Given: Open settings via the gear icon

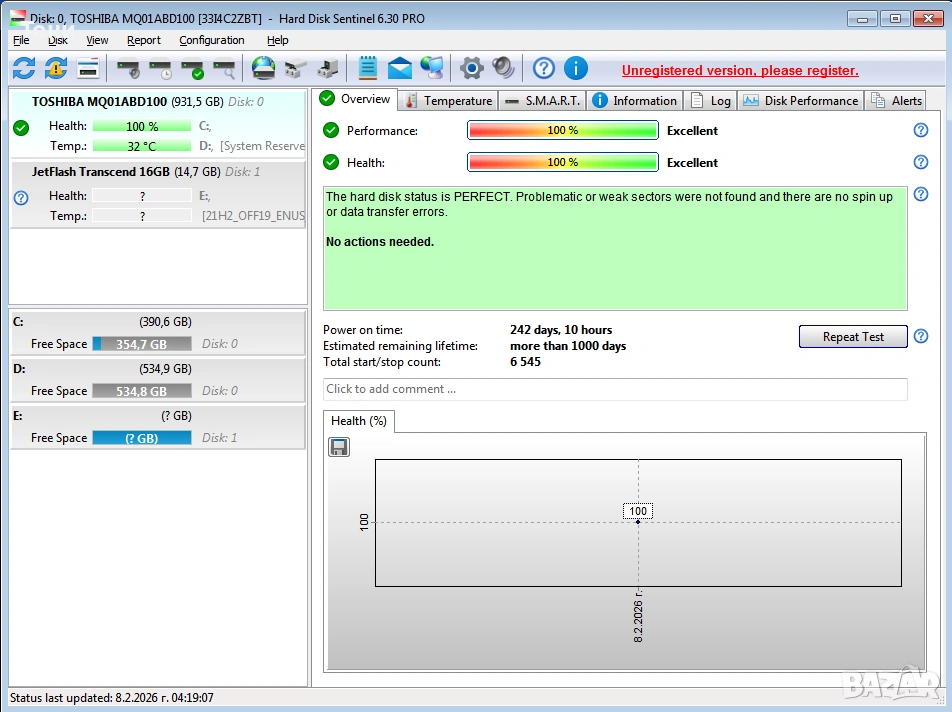Looking at the screenshot, I should [x=471, y=68].
